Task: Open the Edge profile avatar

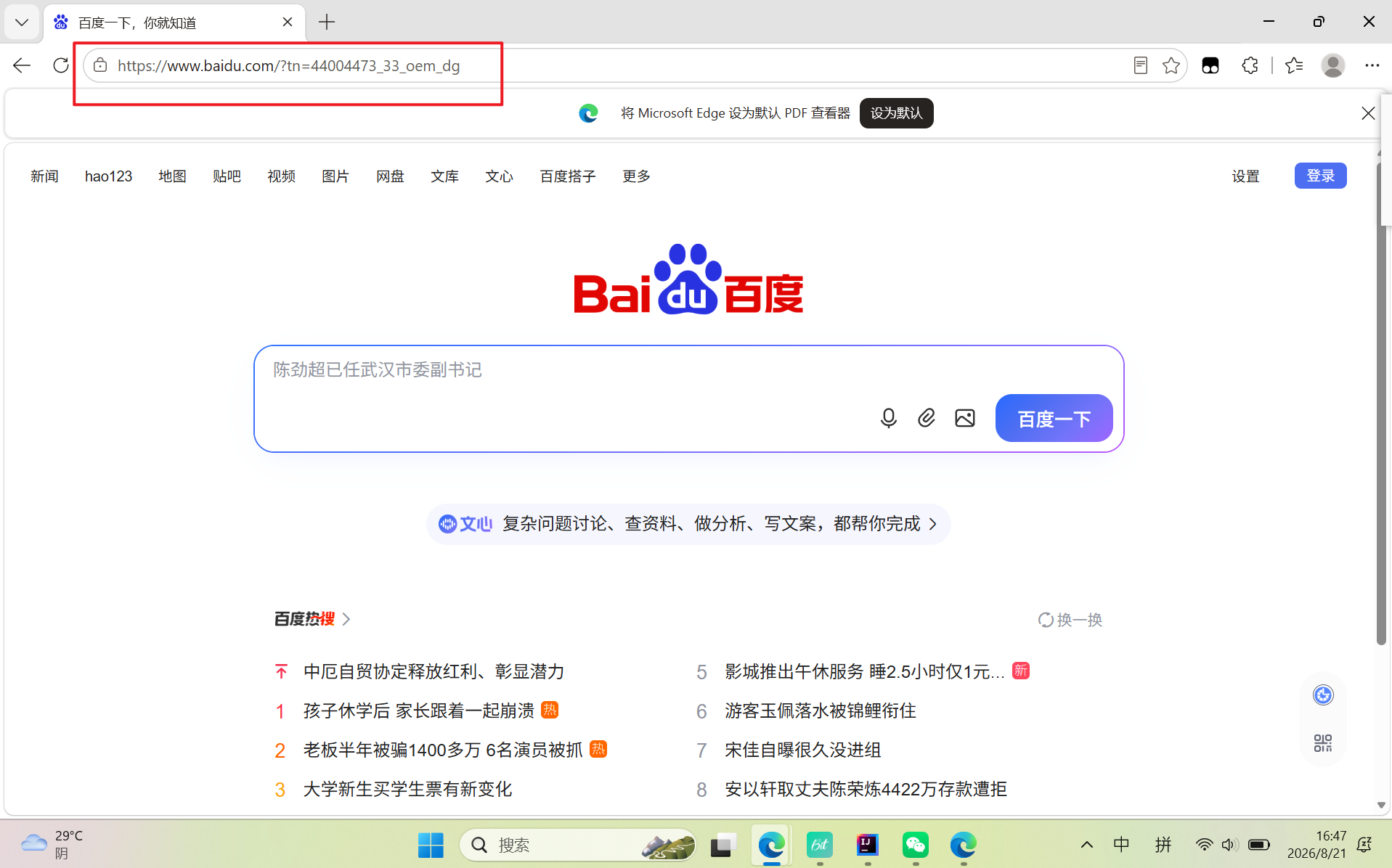Action: 1332,65
